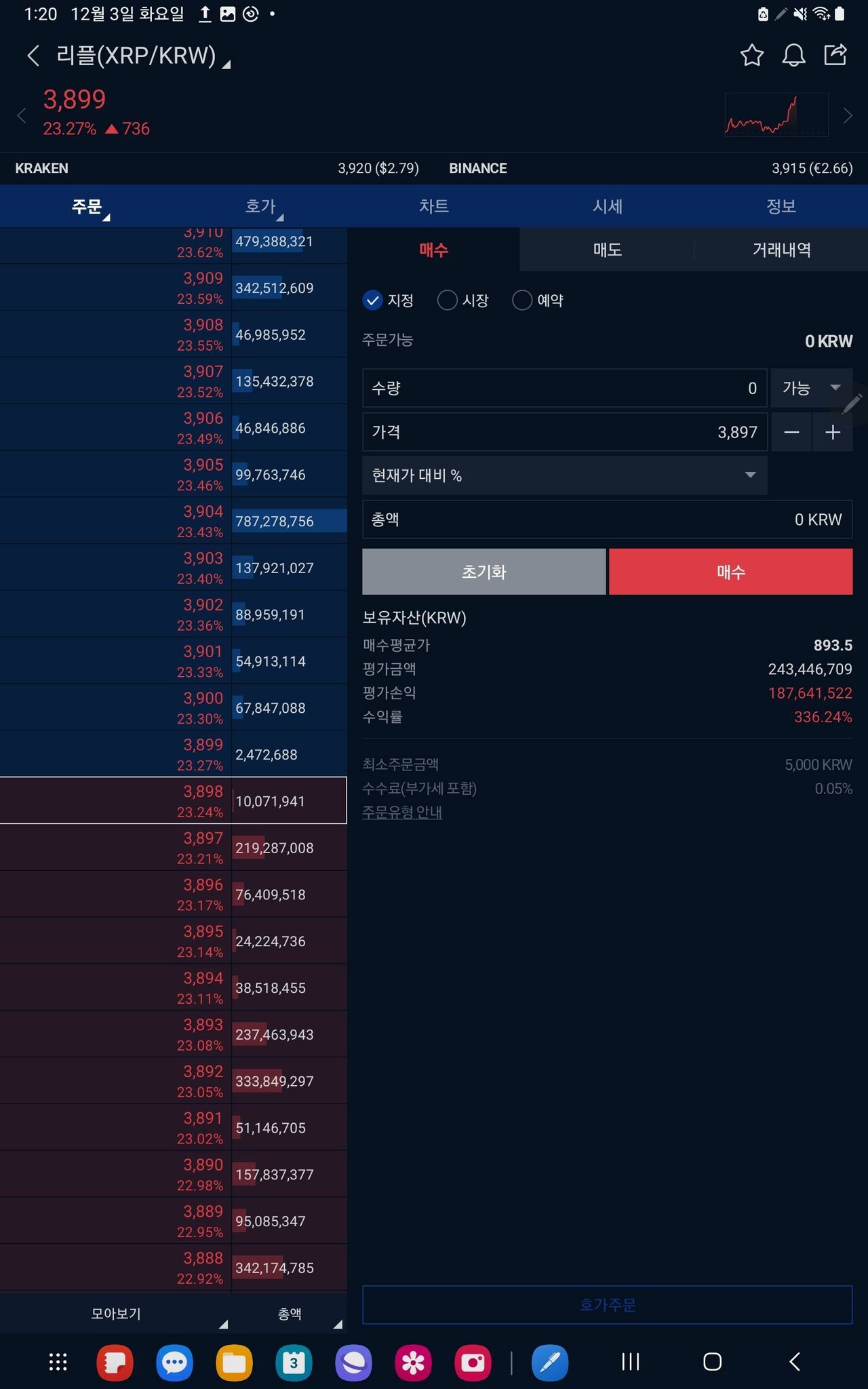The image size is (868, 1389).
Task: Select the 시장 market order option
Action: click(x=463, y=300)
